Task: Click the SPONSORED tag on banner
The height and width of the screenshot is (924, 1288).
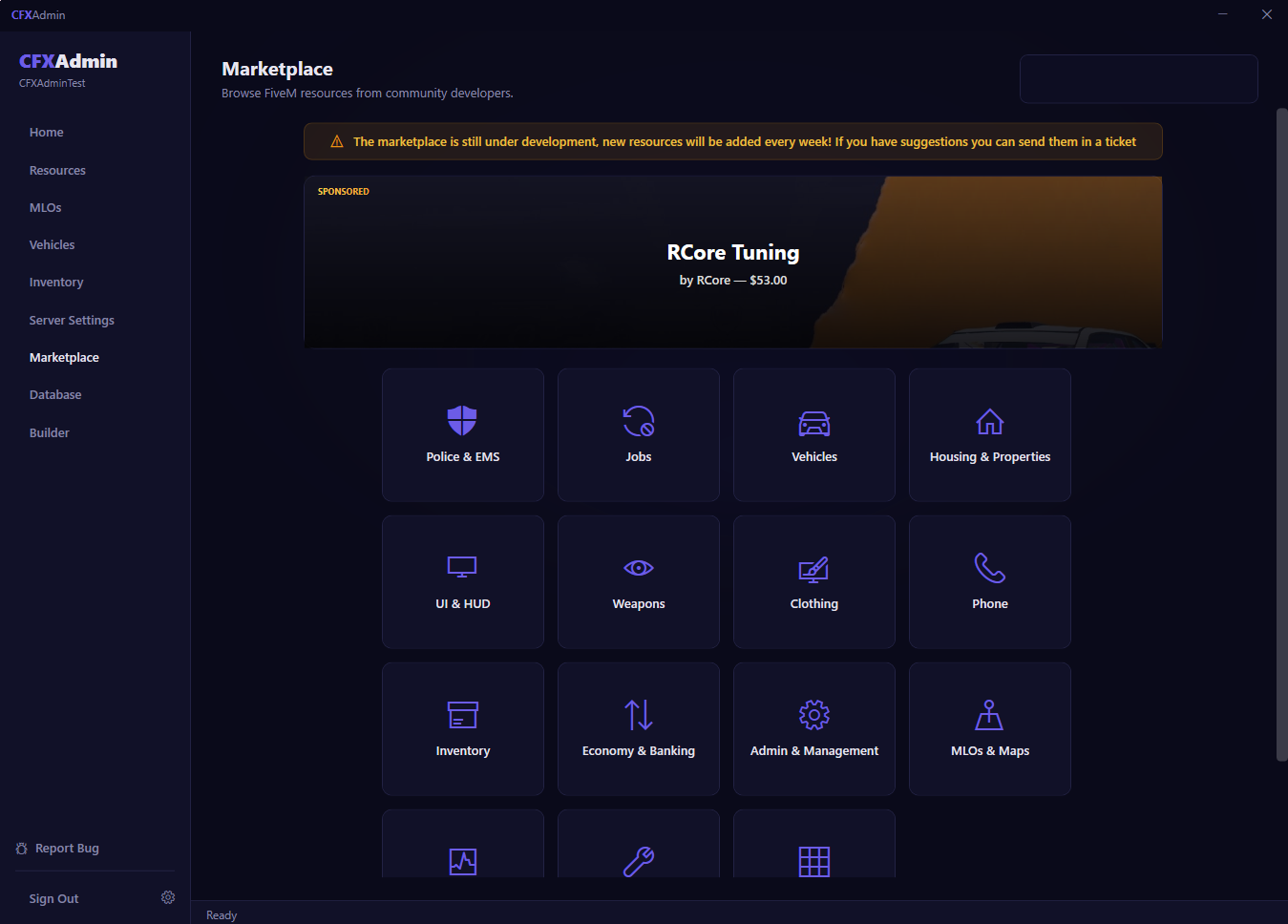Action: 344,192
